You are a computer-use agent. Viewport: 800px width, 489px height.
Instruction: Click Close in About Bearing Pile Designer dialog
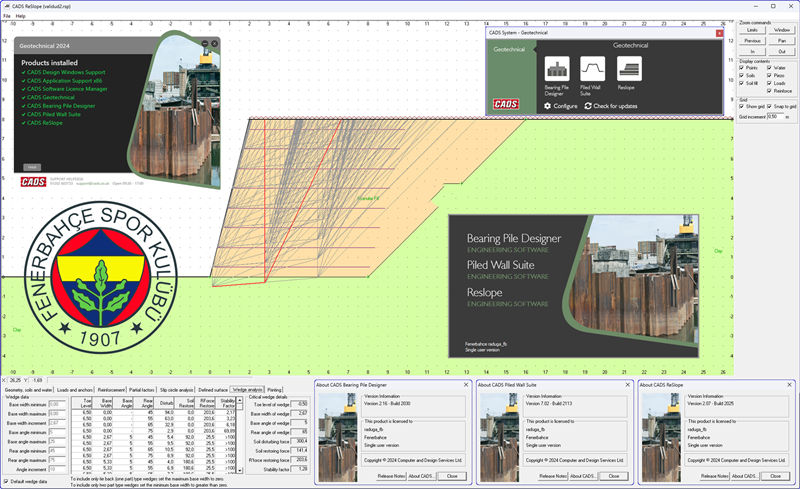(x=452, y=476)
